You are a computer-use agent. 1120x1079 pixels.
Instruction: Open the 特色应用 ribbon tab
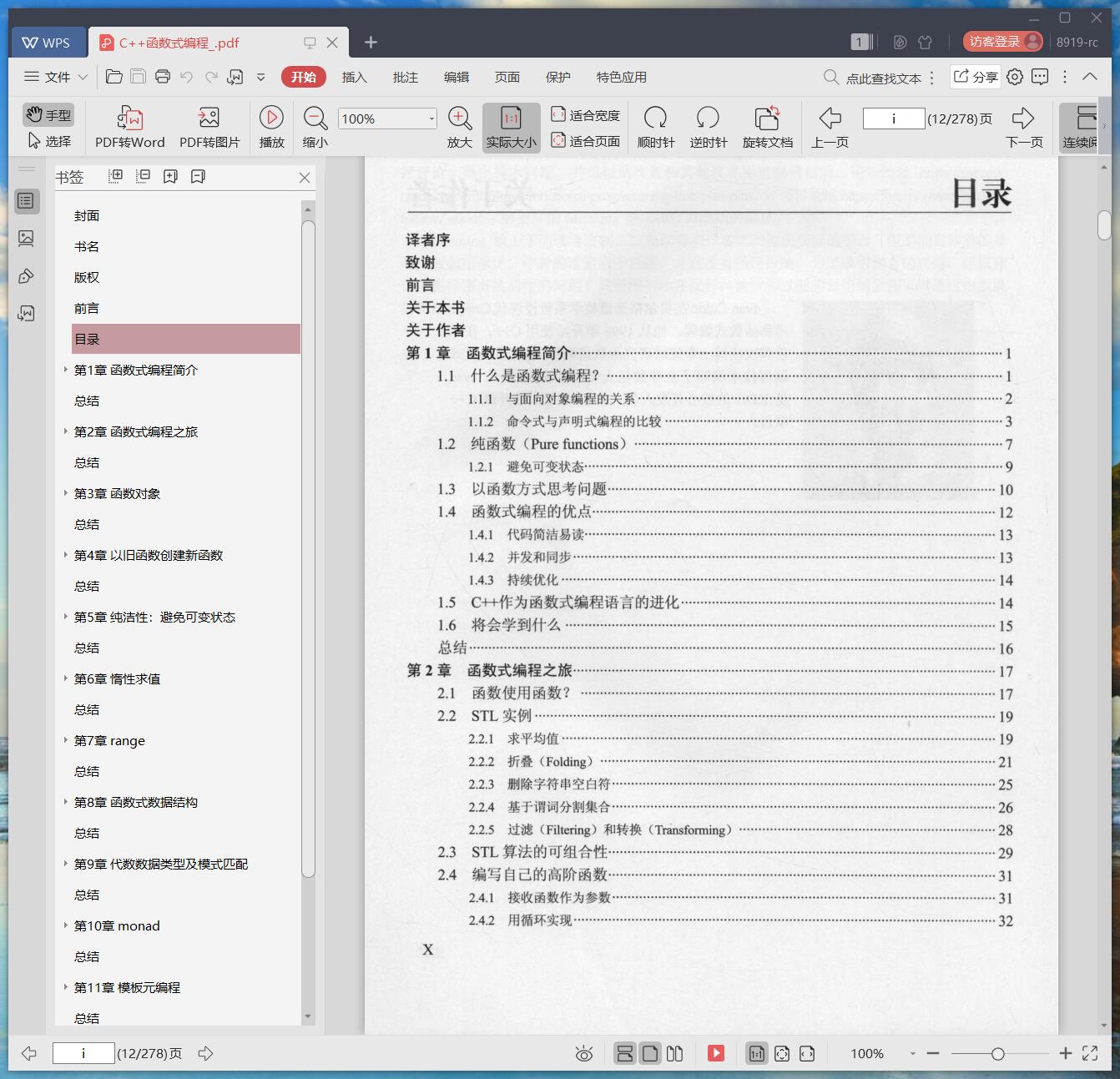[621, 77]
